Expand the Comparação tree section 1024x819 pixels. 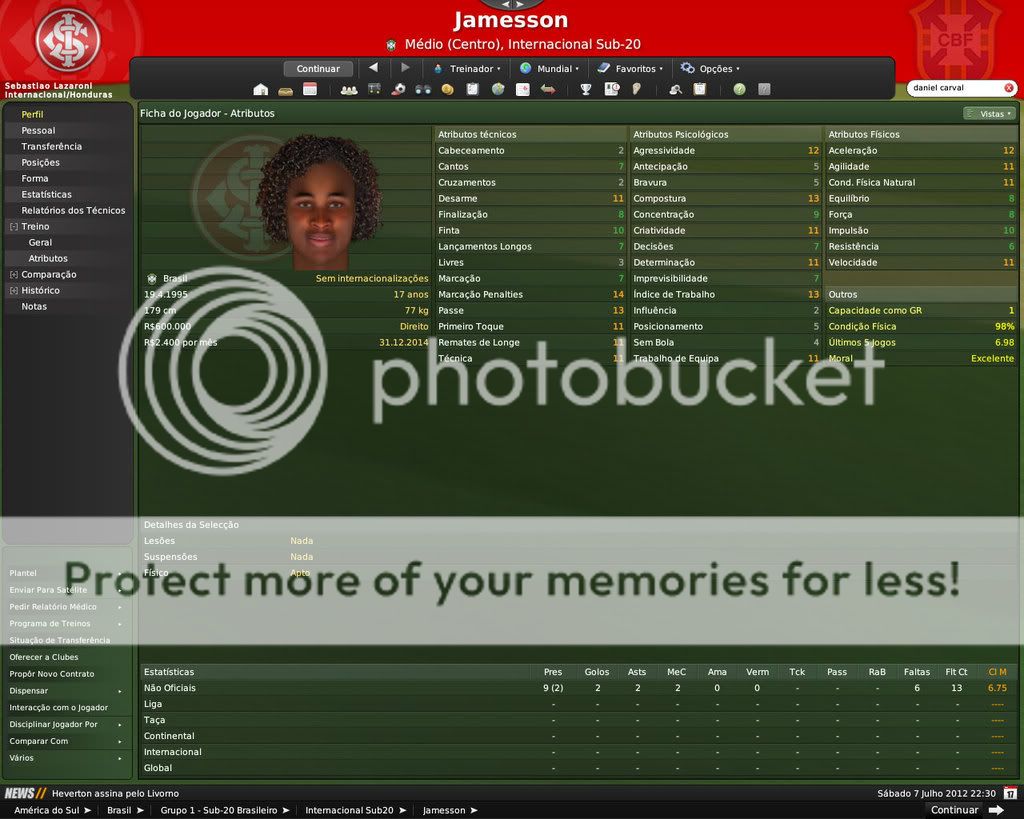[x=13, y=275]
